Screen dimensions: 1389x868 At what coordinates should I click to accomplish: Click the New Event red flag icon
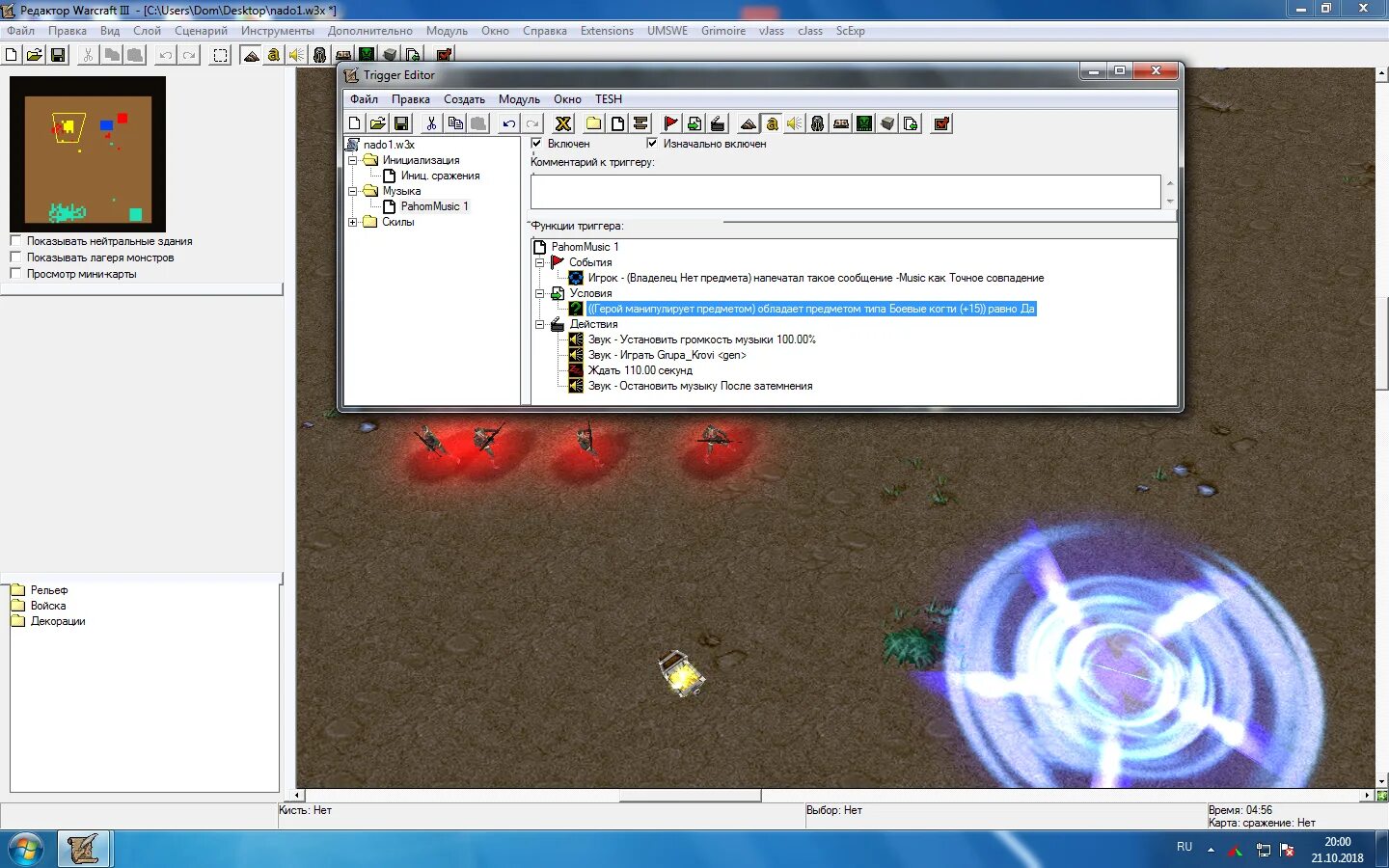(670, 123)
